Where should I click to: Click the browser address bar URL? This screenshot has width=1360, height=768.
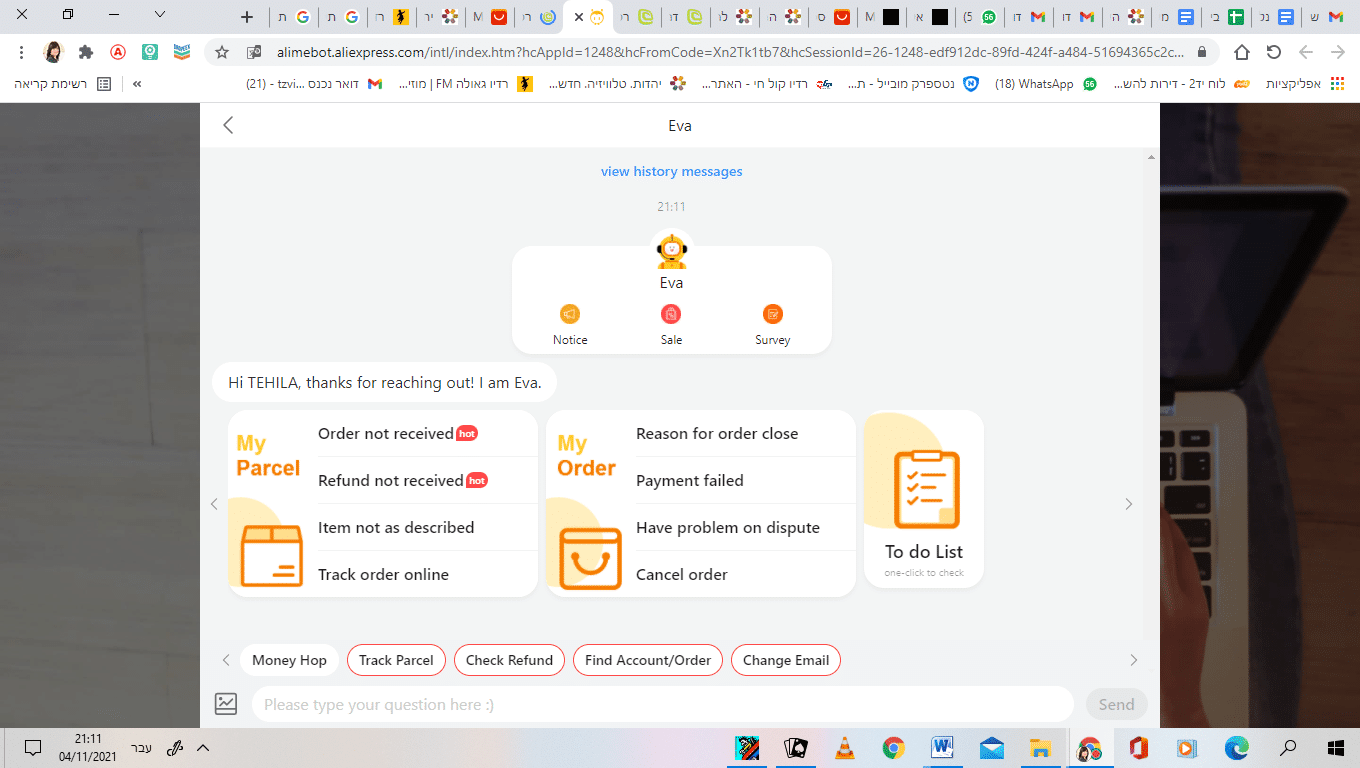(x=730, y=52)
